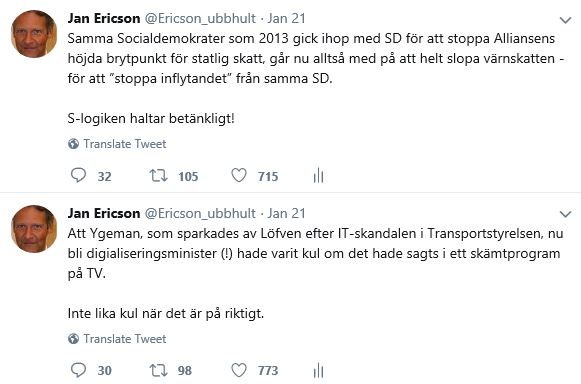This screenshot has width=581, height=384.
Task: Open Jan Ericson profile from first tweet
Action: [104, 19]
